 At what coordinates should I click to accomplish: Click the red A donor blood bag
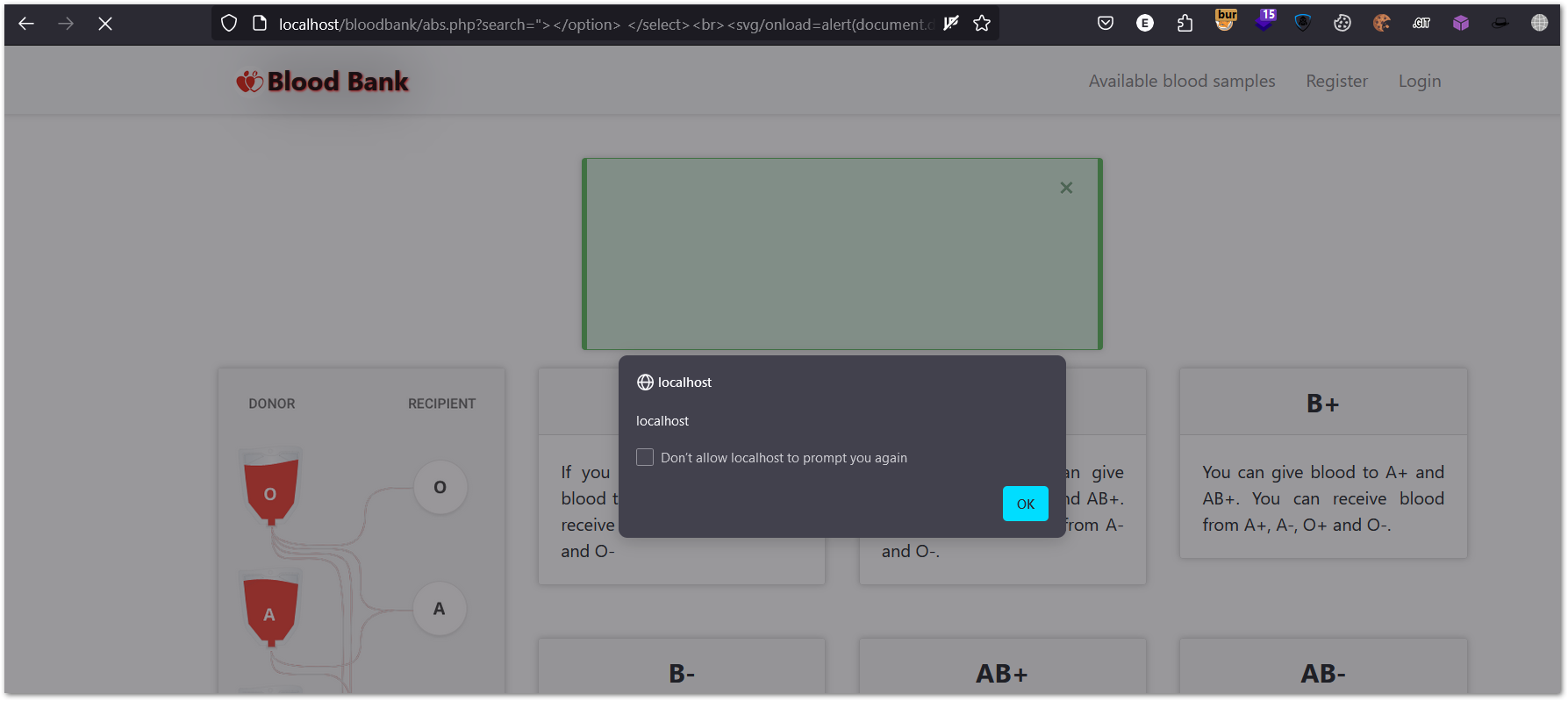[269, 608]
